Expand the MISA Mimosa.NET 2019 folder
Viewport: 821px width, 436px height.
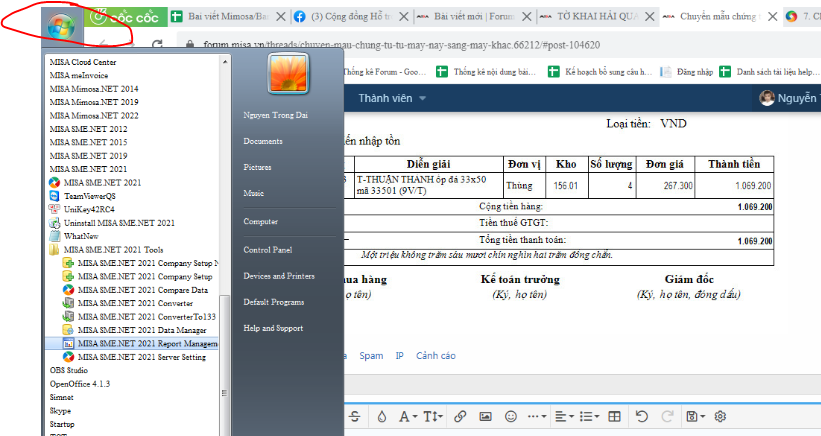[x=94, y=102]
